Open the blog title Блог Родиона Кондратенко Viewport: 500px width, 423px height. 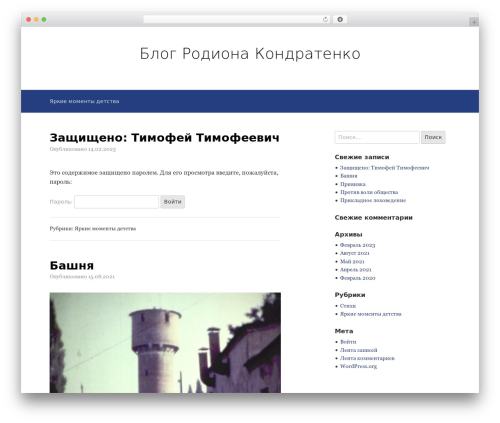click(250, 54)
